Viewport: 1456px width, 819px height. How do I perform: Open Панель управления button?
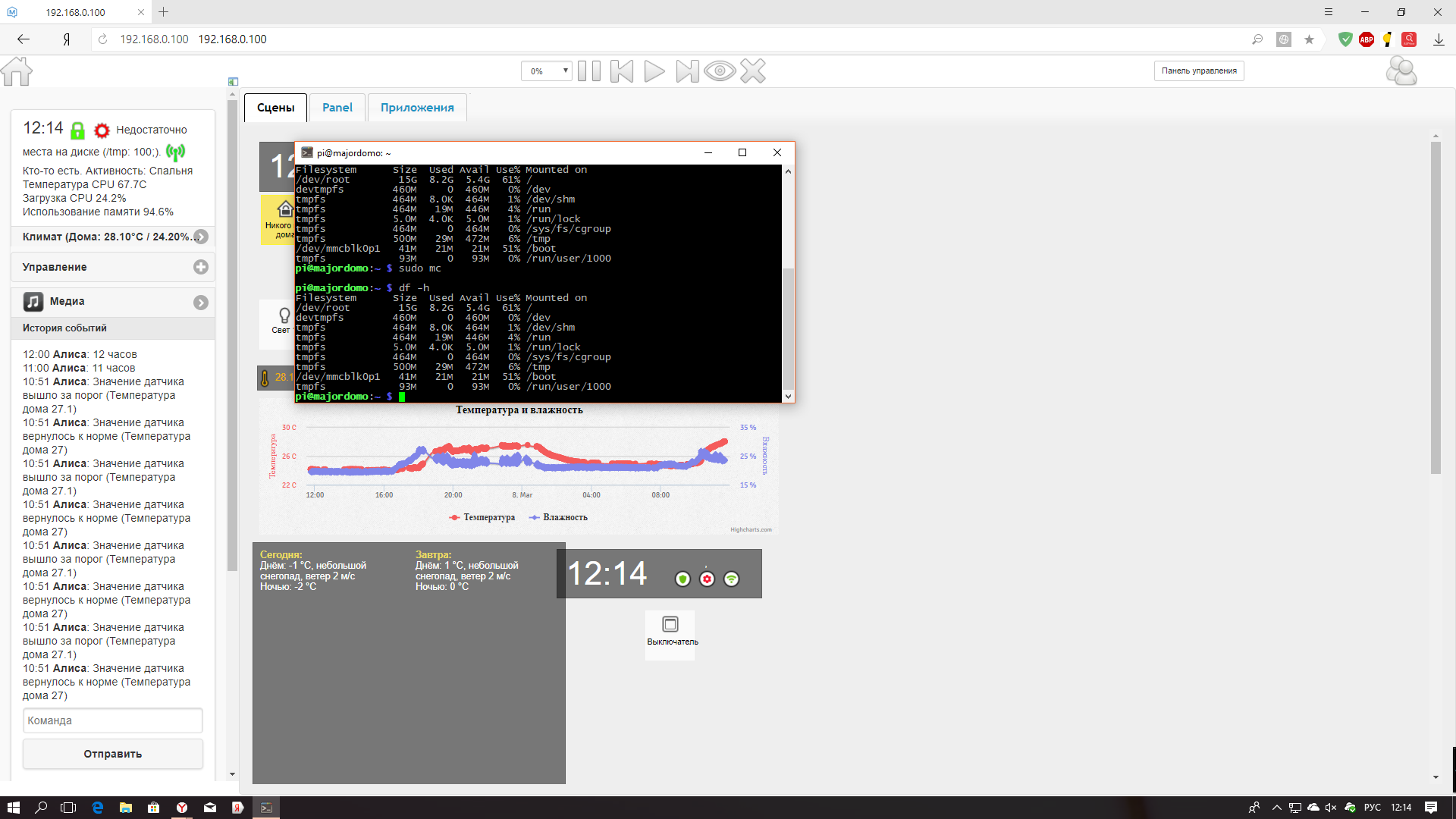[1199, 71]
